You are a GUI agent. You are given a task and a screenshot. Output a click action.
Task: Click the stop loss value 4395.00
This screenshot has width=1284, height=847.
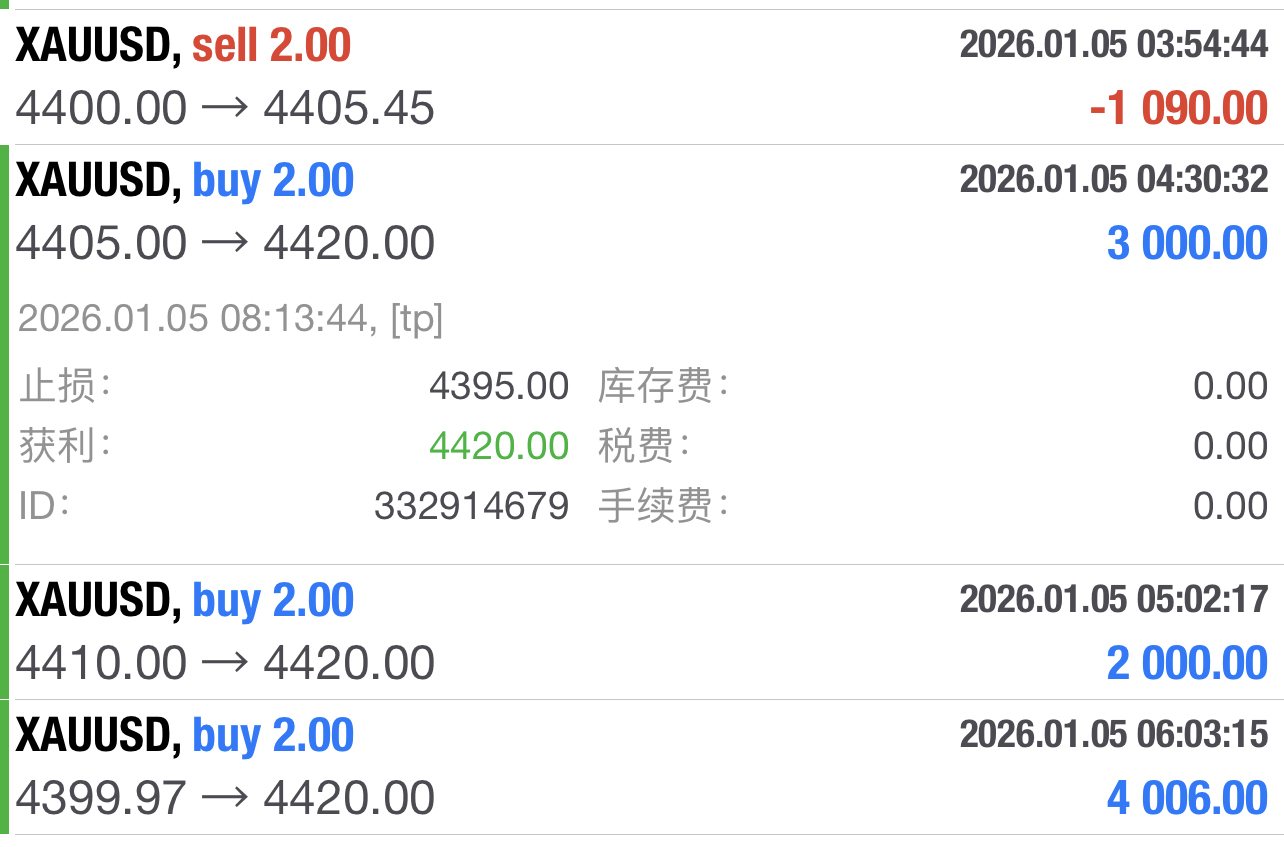(499, 386)
